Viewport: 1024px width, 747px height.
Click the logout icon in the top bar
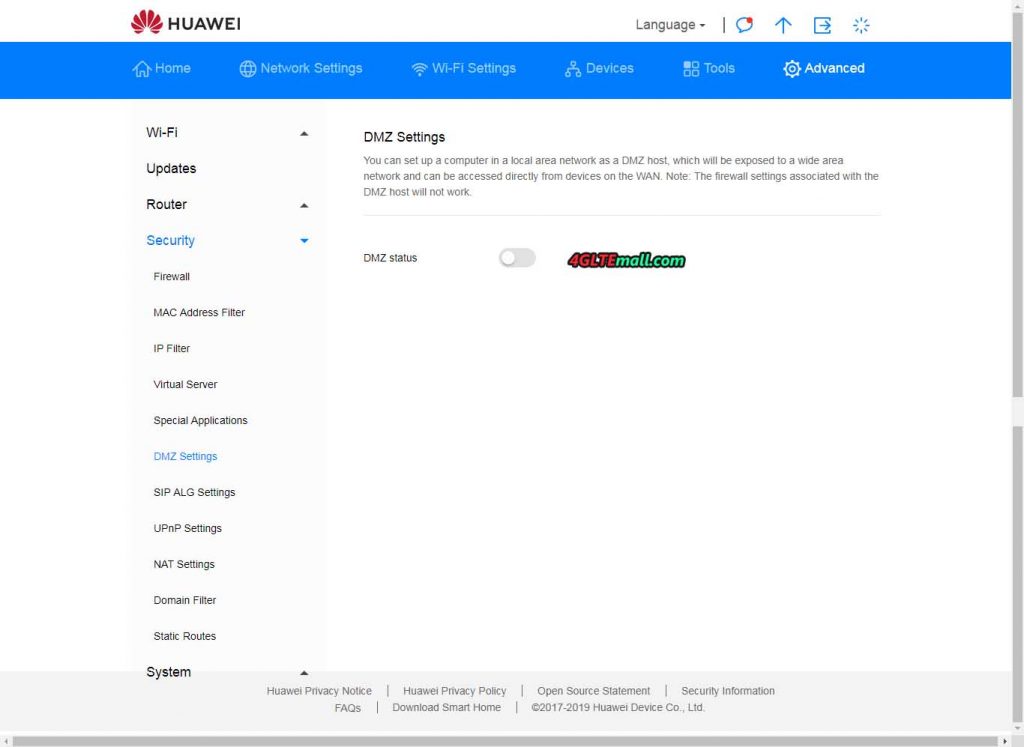(x=822, y=25)
